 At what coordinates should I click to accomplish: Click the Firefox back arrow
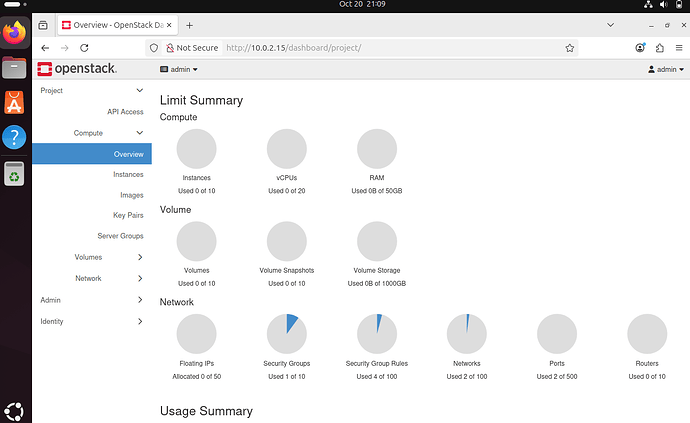pyautogui.click(x=45, y=48)
